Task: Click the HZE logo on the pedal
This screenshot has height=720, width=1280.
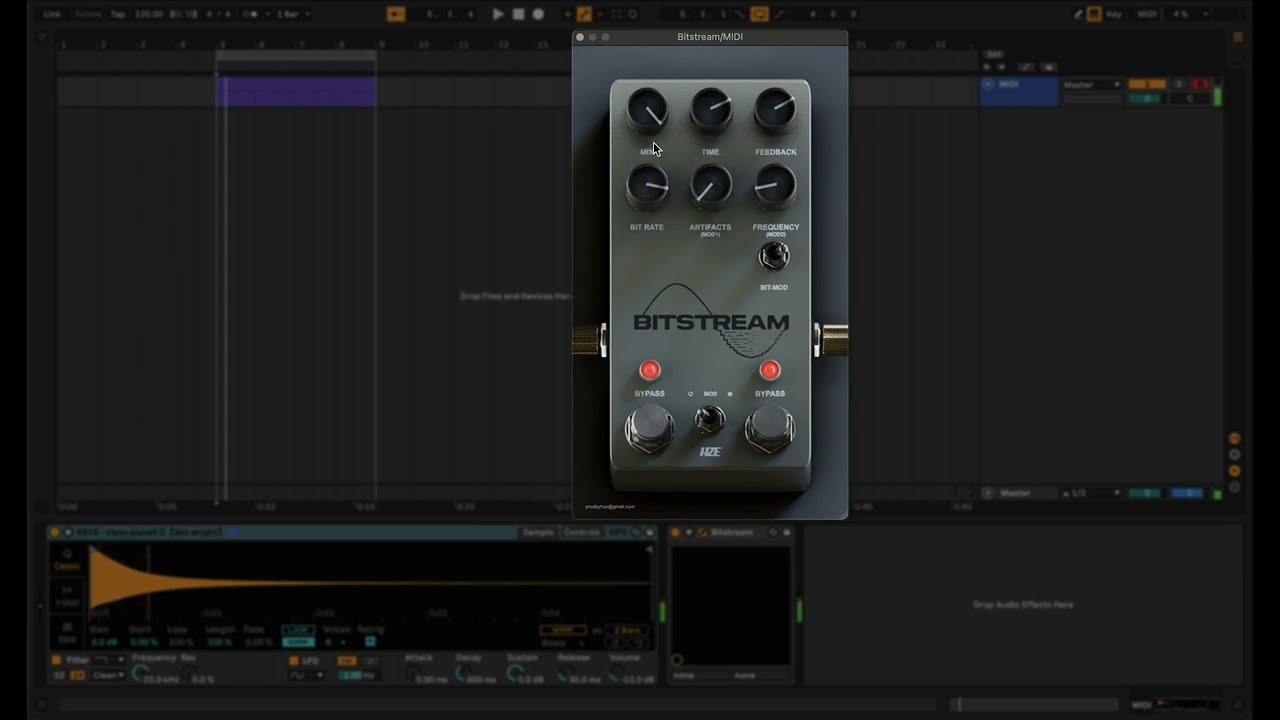Action: click(x=710, y=451)
